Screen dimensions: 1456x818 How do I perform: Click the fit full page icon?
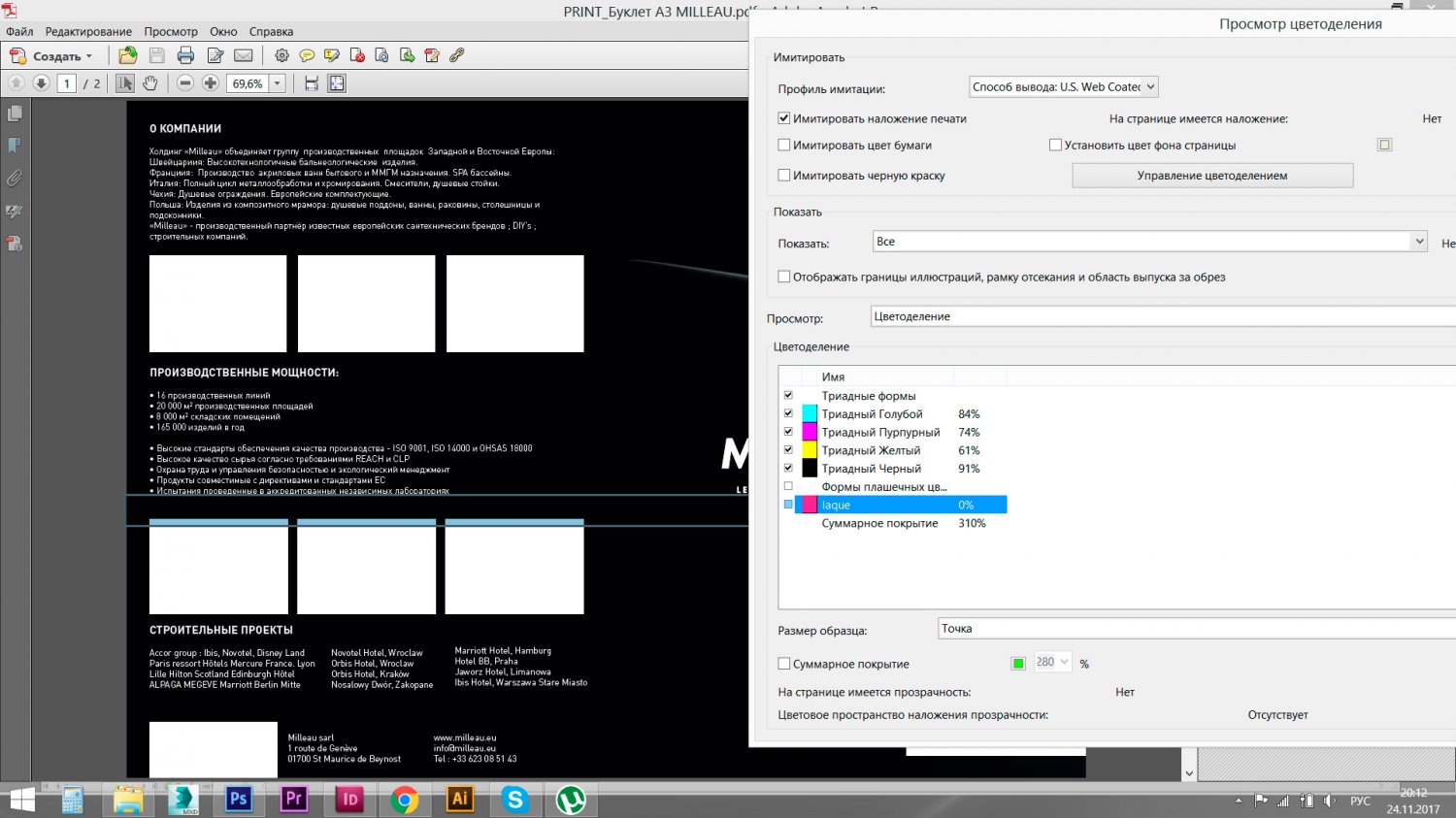(x=337, y=83)
